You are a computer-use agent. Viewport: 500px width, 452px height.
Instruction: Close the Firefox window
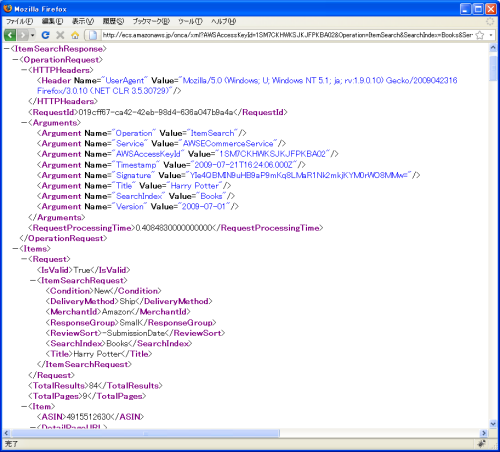(x=491, y=9)
